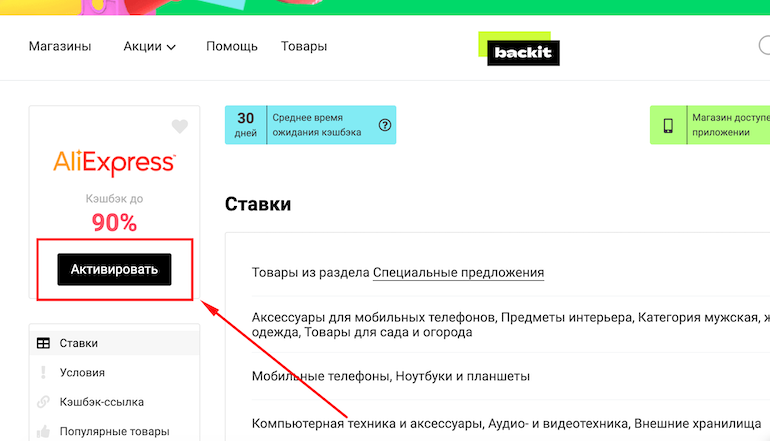
Task: Click the Ставки table icon in sidebar
Action: click(43, 343)
